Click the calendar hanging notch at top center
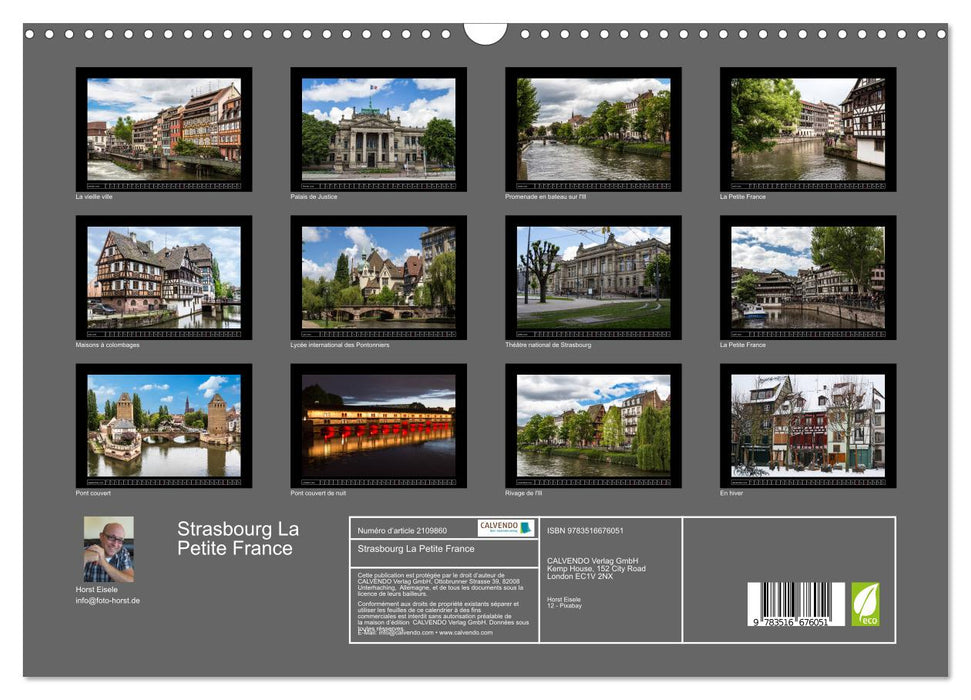 (x=485, y=33)
